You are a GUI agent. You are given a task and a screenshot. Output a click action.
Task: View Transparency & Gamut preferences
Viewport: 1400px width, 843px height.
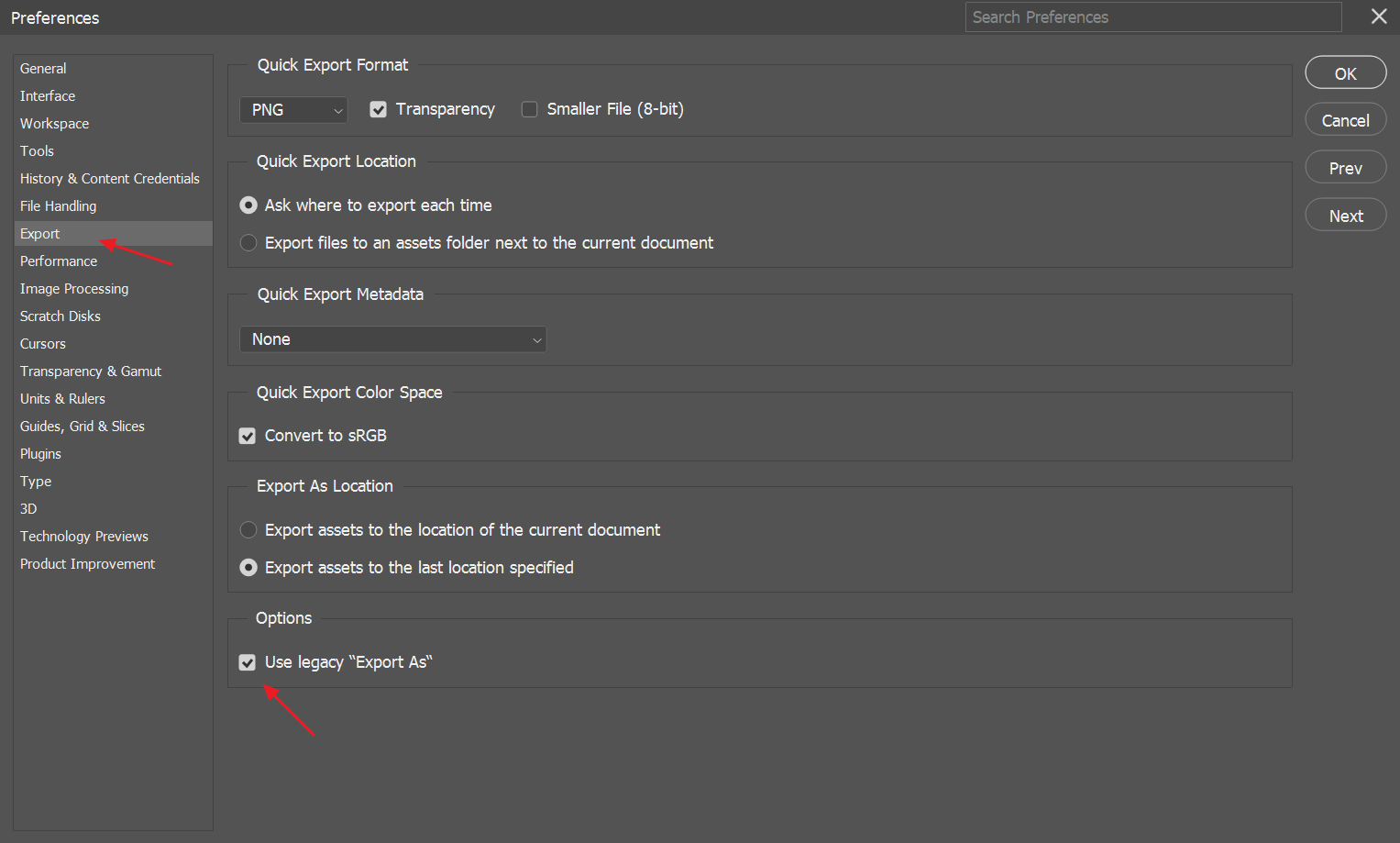pos(90,371)
